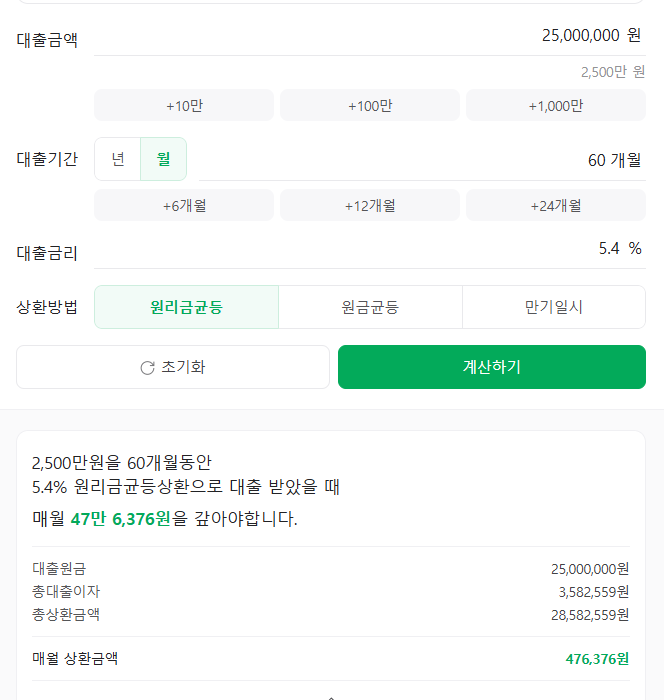The height and width of the screenshot is (700, 664).
Task: Click the 총대출이자 3,582,559원 amount
Action: click(594, 592)
